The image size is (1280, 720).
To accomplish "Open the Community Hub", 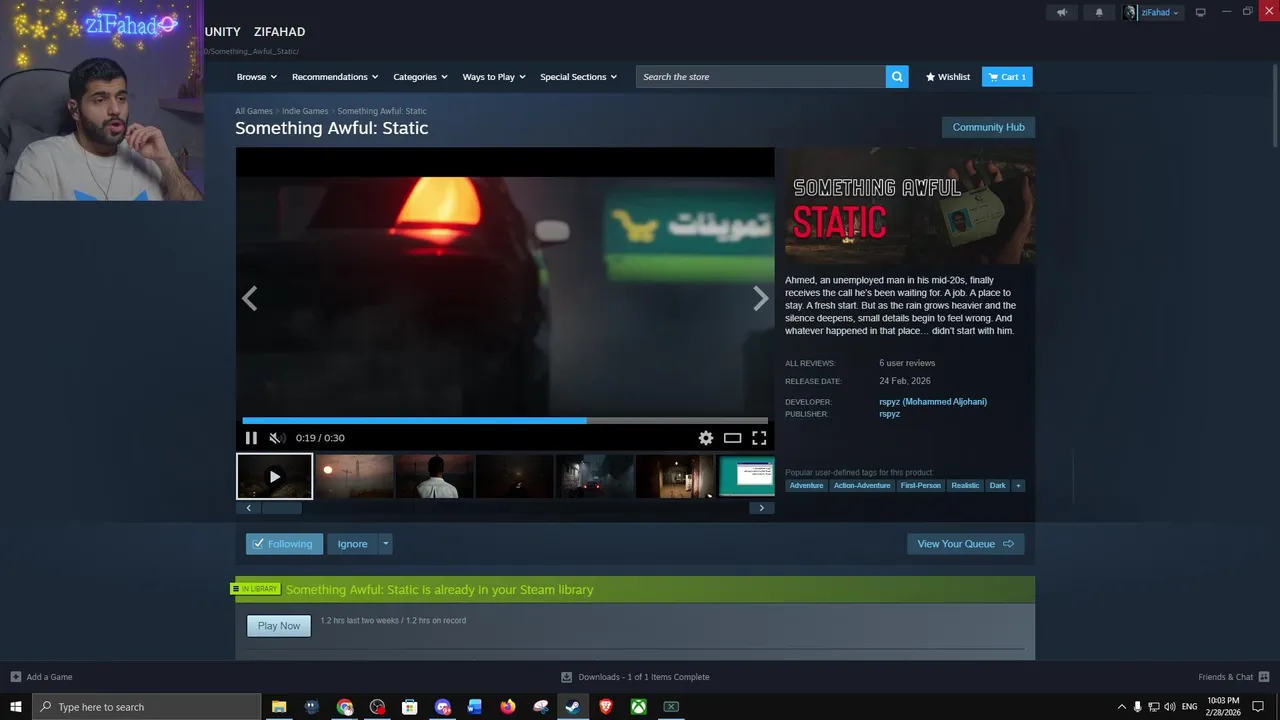I will [988, 127].
